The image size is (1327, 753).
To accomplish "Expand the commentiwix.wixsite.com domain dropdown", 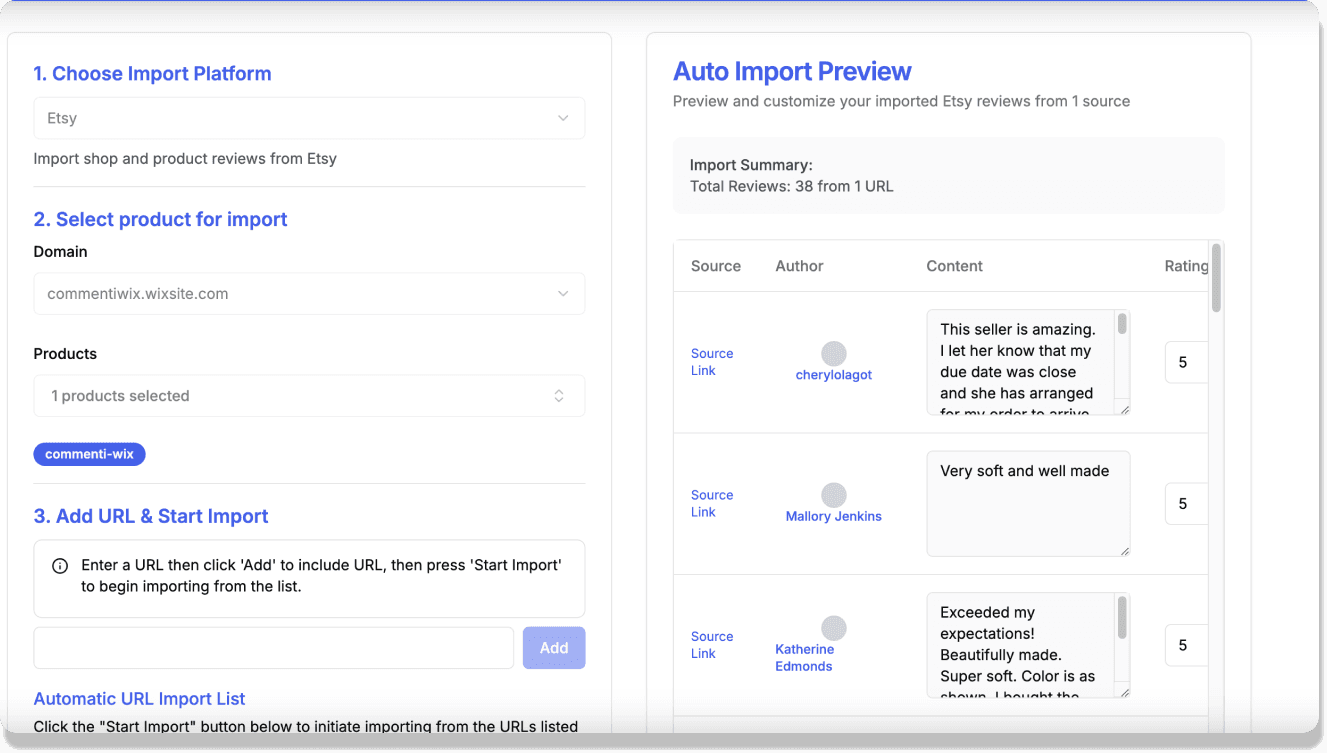I will click(309, 294).
